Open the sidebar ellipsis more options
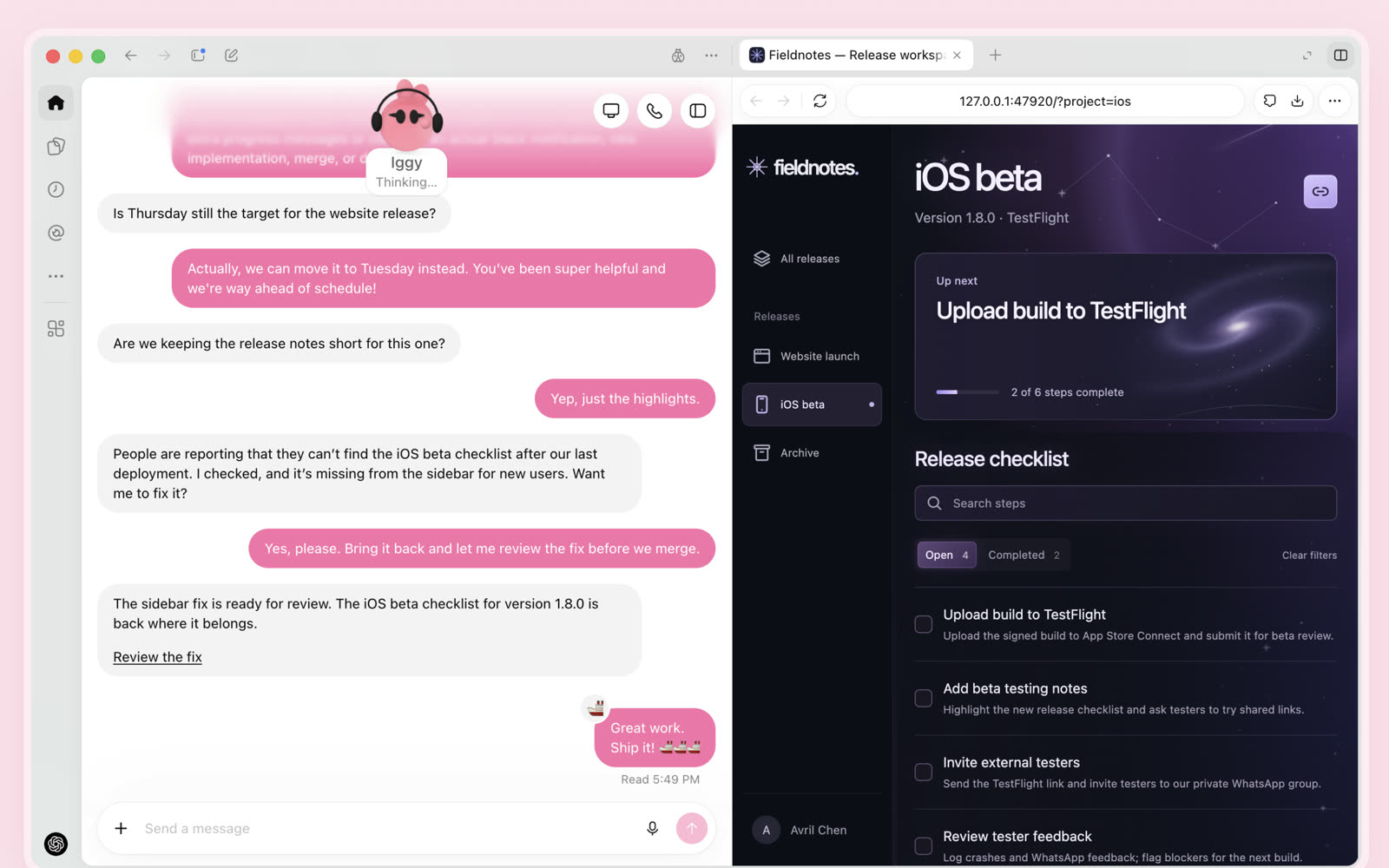The image size is (1389, 868). pos(56,276)
